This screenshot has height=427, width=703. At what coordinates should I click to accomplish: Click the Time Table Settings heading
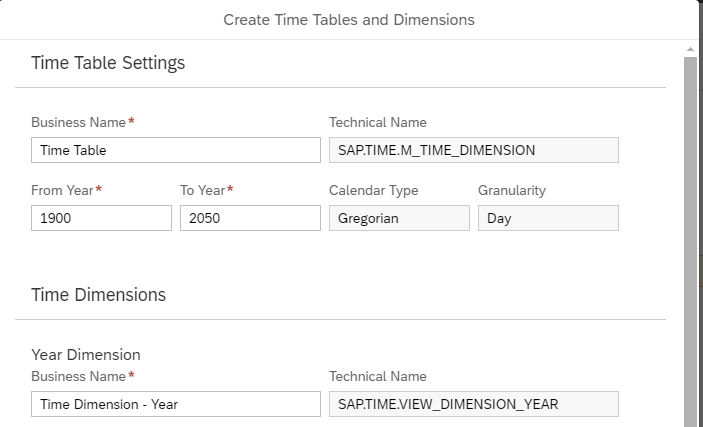tap(108, 63)
